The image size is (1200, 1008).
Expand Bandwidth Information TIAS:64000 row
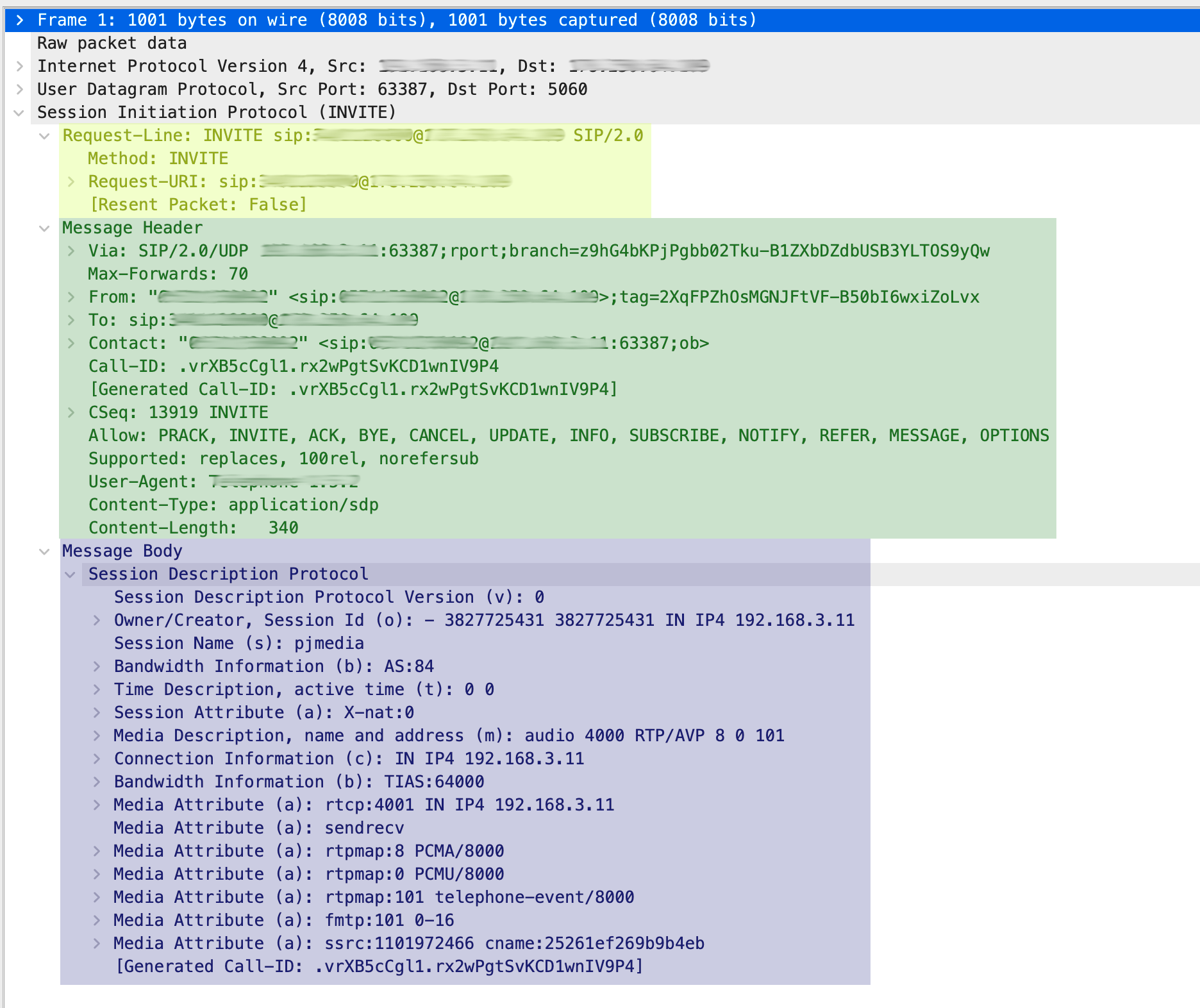point(97,782)
